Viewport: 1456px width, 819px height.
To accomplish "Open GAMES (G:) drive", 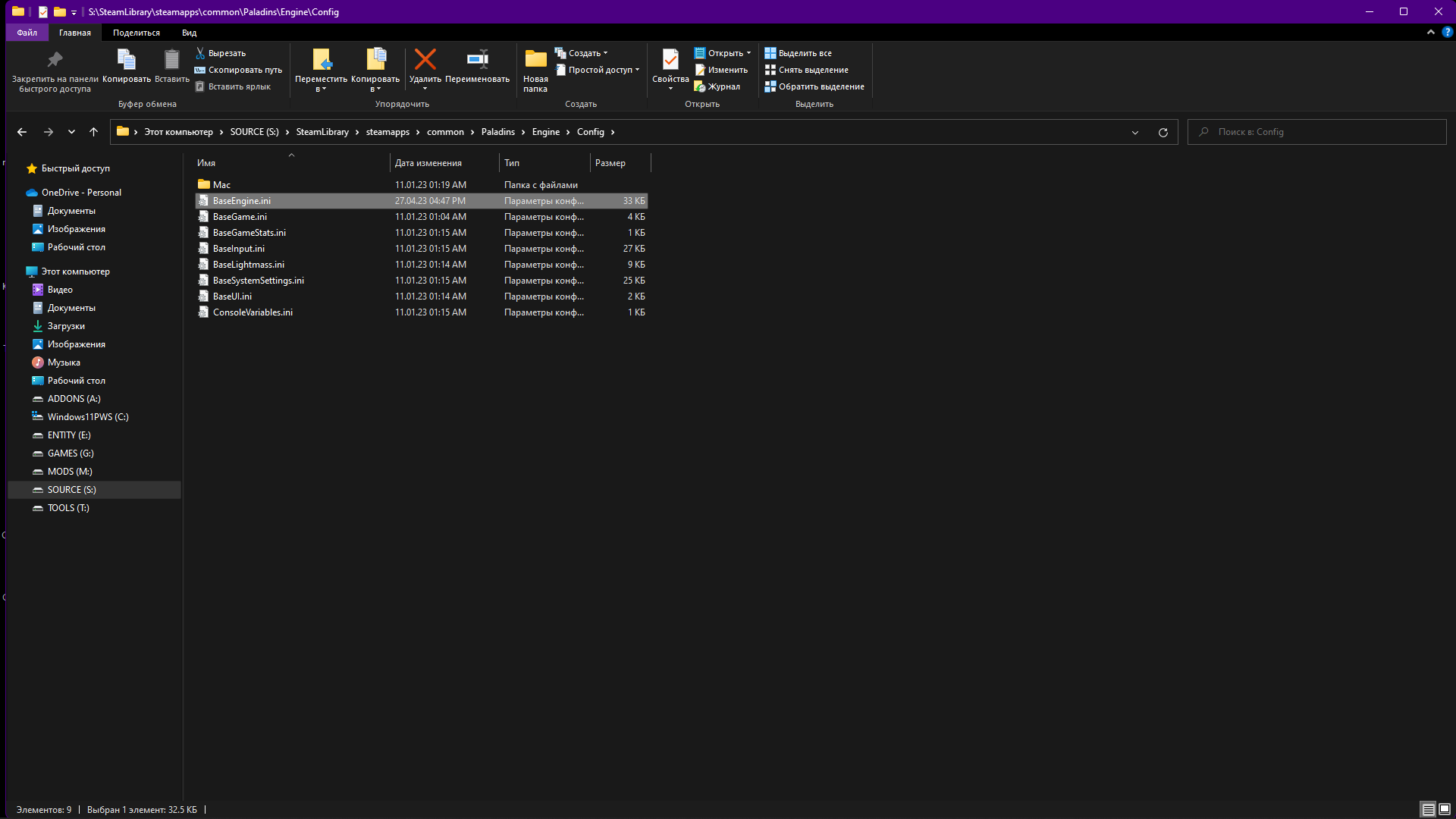I will pos(71,453).
